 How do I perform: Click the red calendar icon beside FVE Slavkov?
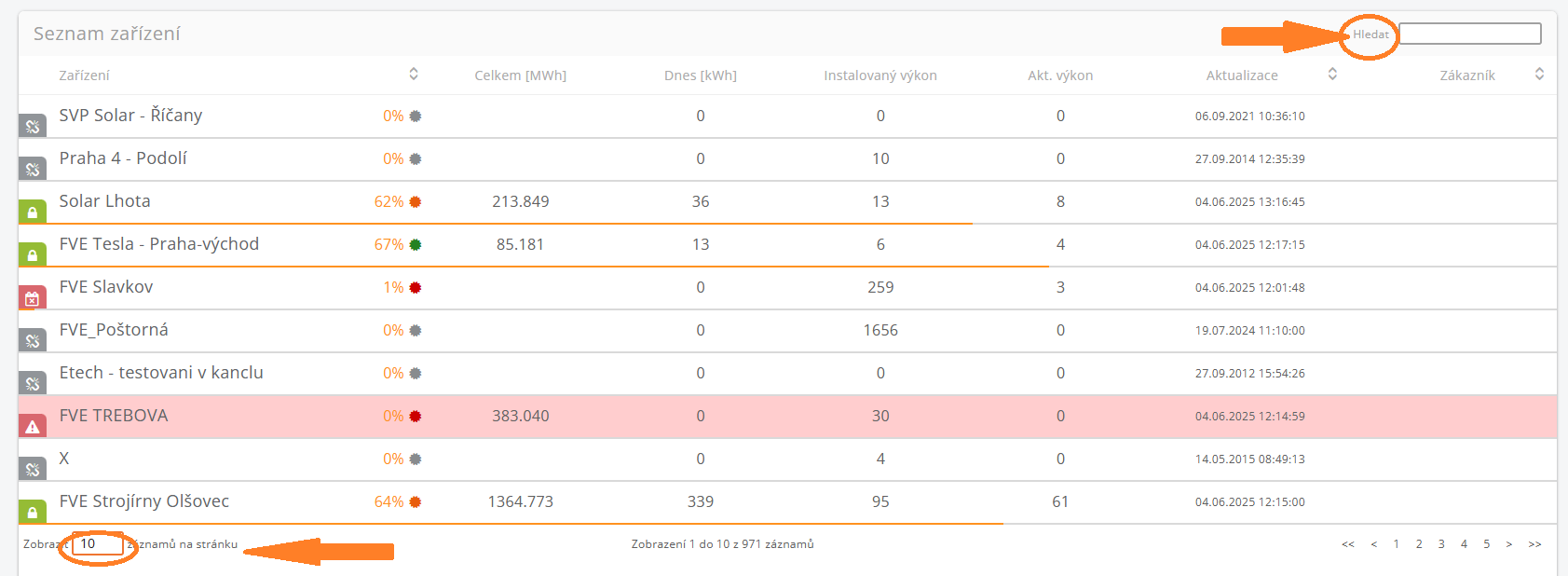(33, 298)
